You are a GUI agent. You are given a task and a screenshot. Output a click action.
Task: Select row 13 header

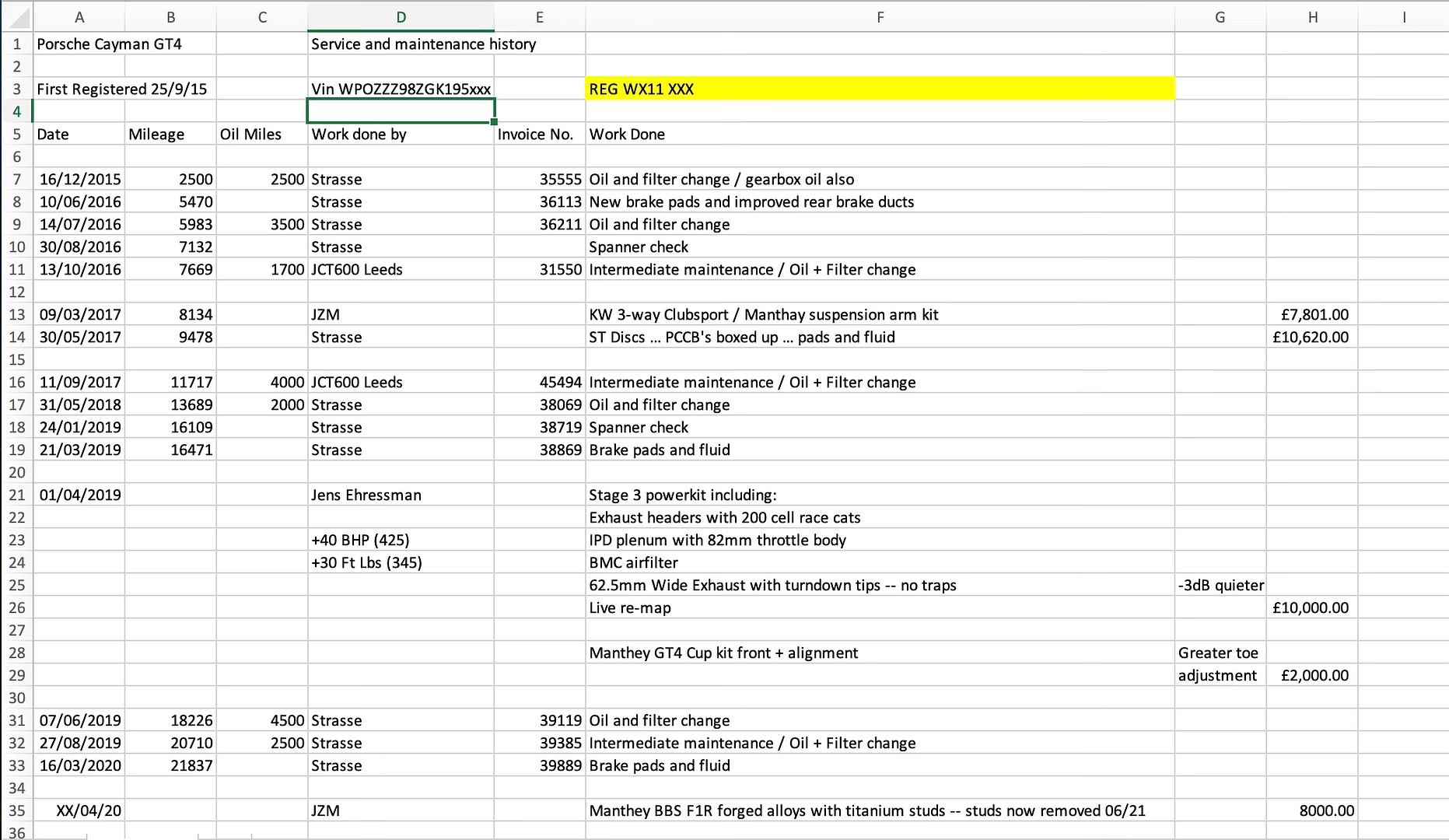16,314
